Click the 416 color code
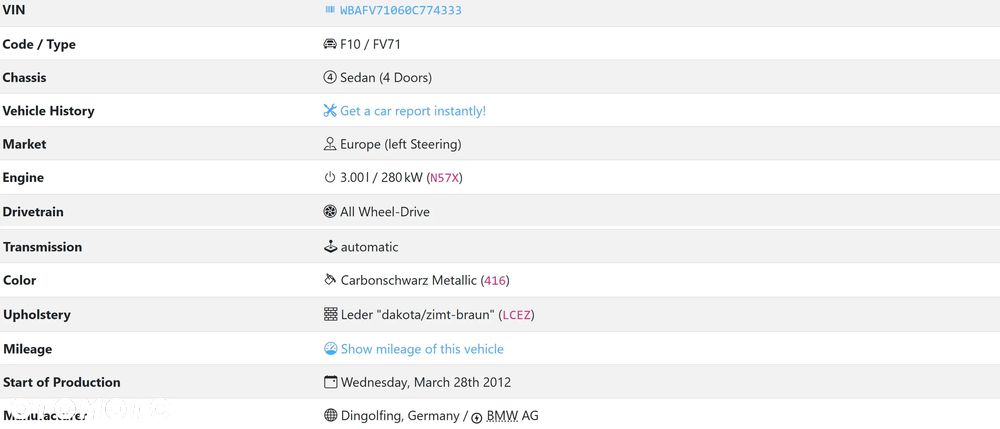Viewport: 1000px width, 429px height. point(495,281)
